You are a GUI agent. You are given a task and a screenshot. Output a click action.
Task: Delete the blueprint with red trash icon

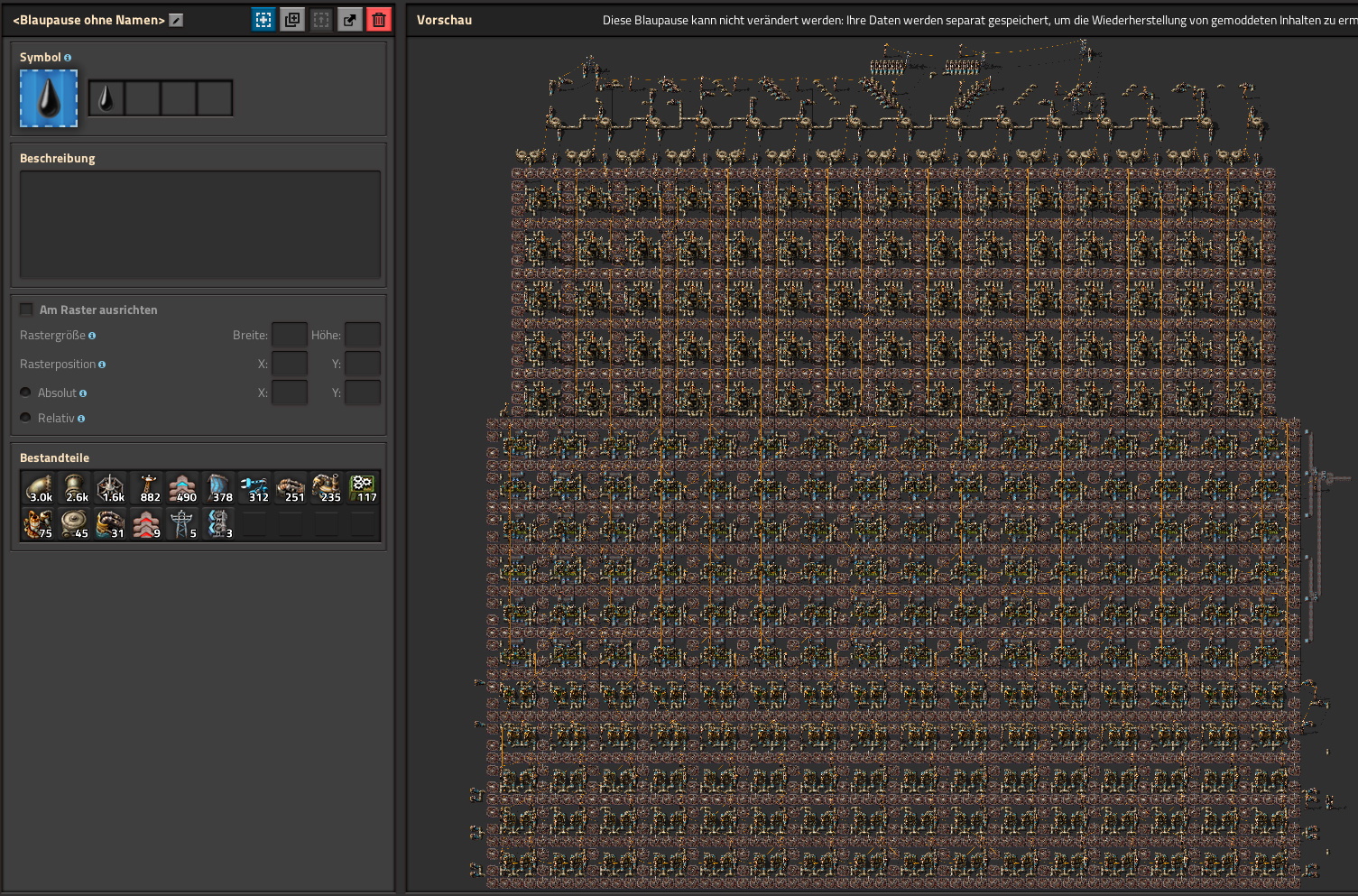click(379, 20)
